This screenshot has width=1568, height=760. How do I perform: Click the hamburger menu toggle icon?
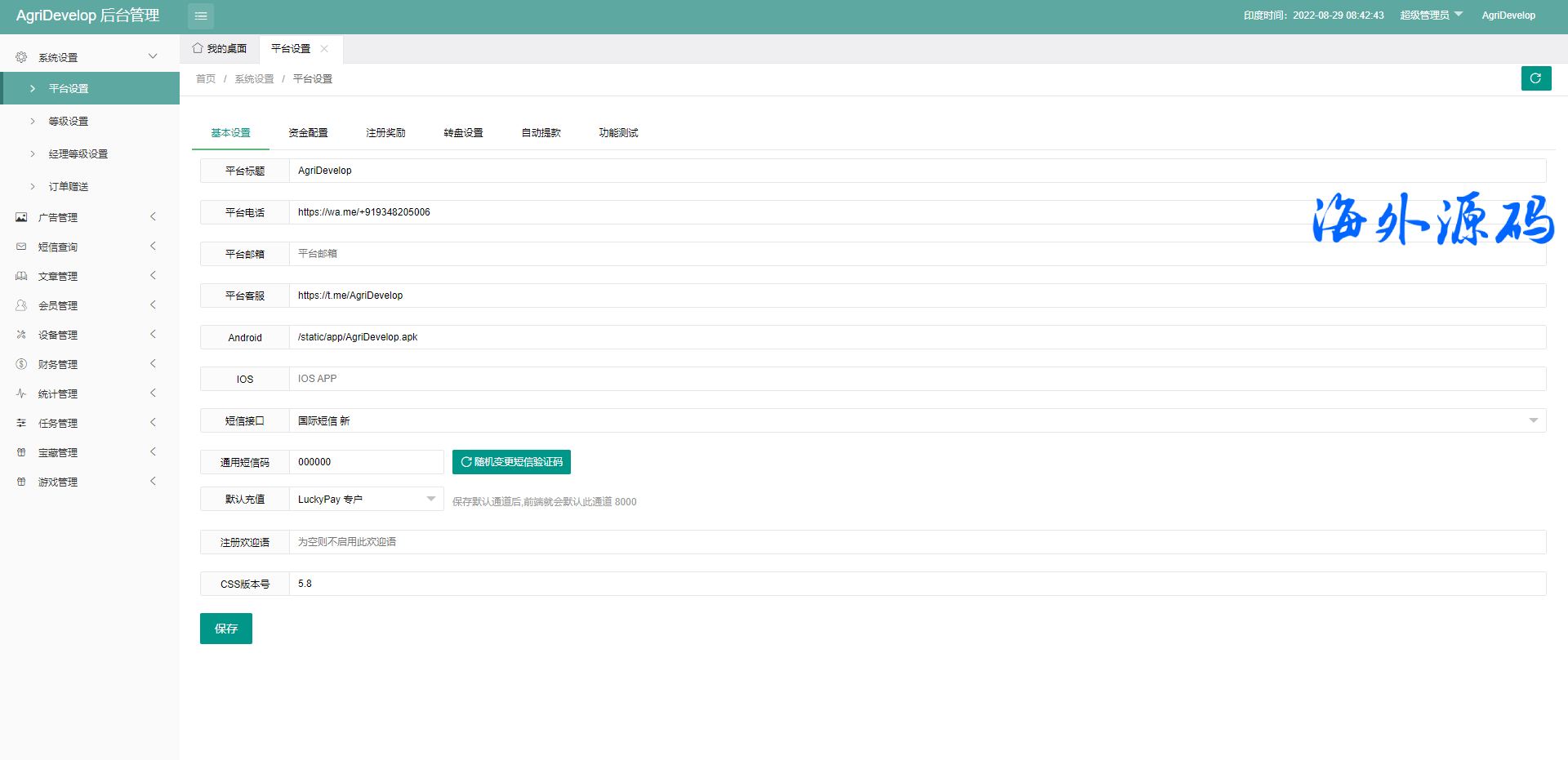click(x=201, y=16)
